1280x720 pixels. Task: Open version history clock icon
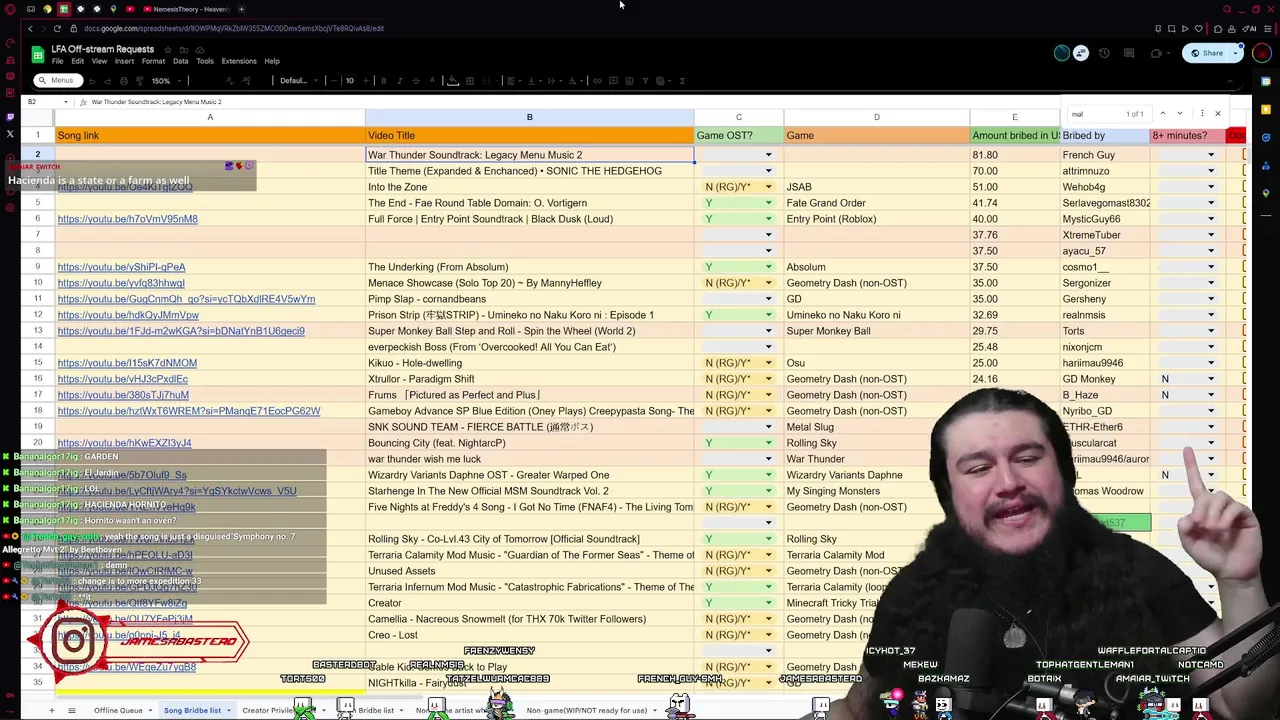(1104, 53)
